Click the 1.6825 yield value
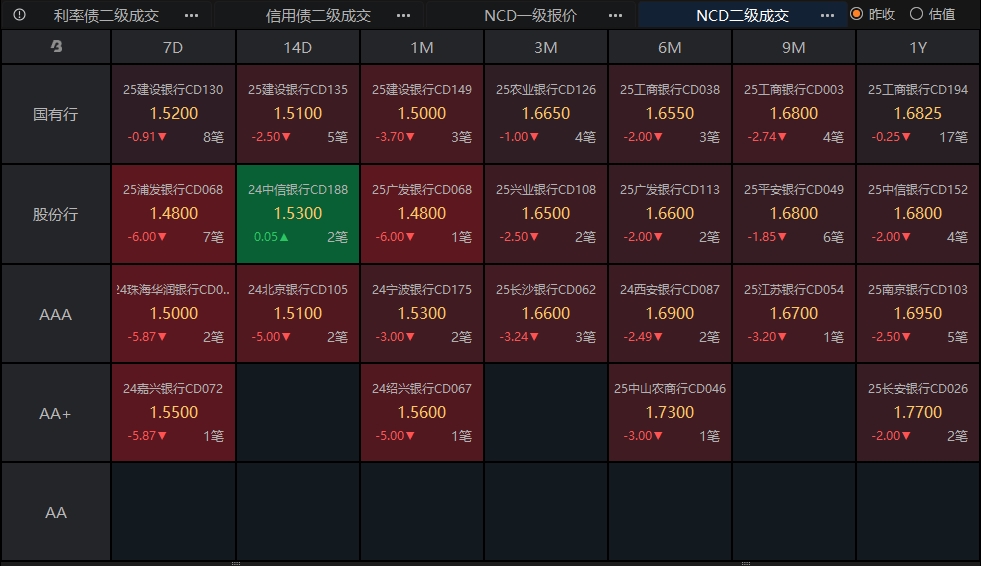 [918, 113]
